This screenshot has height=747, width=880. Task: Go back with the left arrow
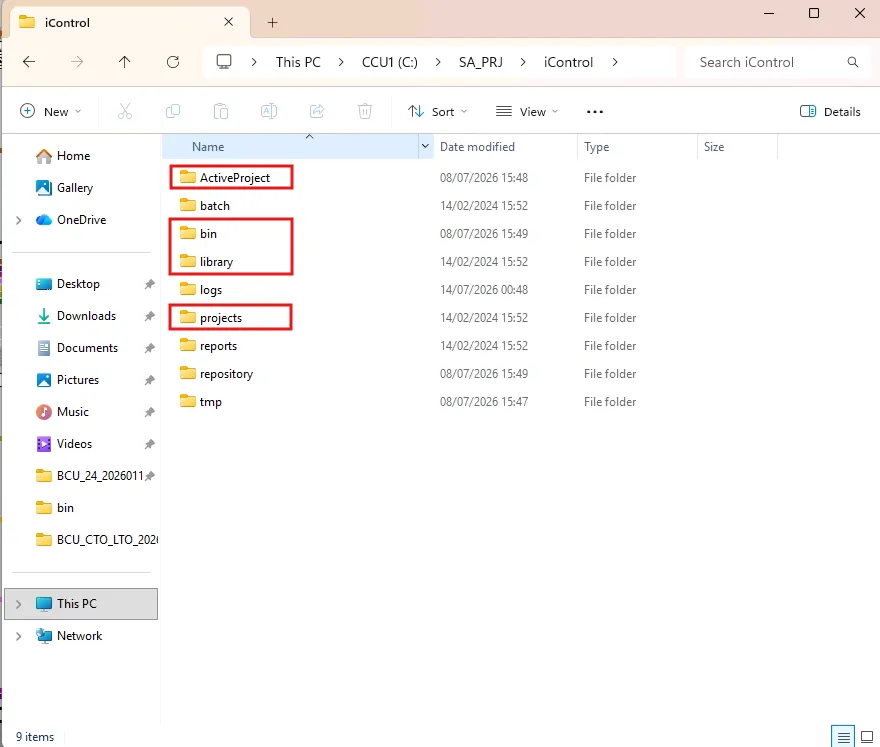tap(29, 62)
